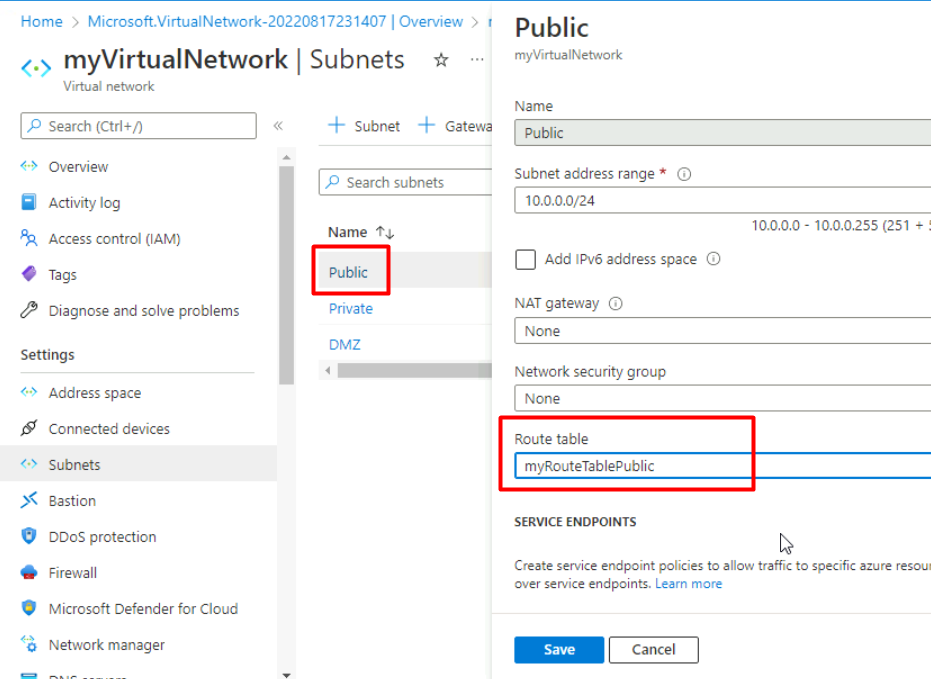Click the Name field containing Public

723,133
